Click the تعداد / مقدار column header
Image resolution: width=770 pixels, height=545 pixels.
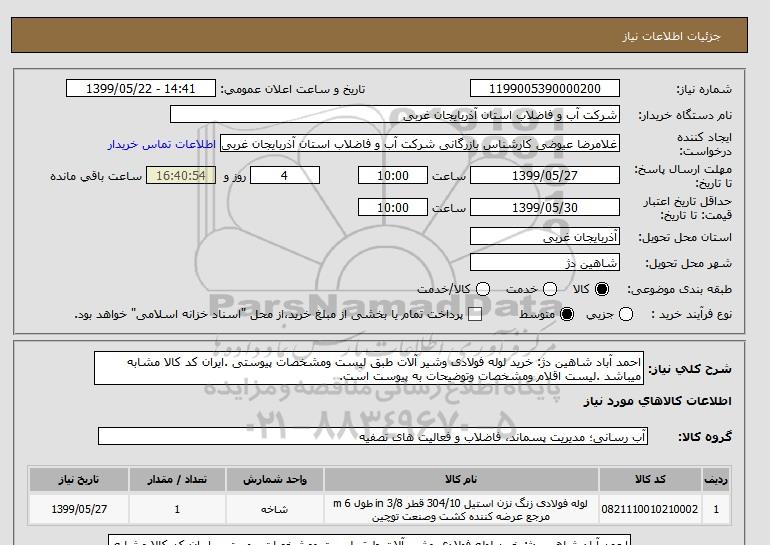[177, 480]
